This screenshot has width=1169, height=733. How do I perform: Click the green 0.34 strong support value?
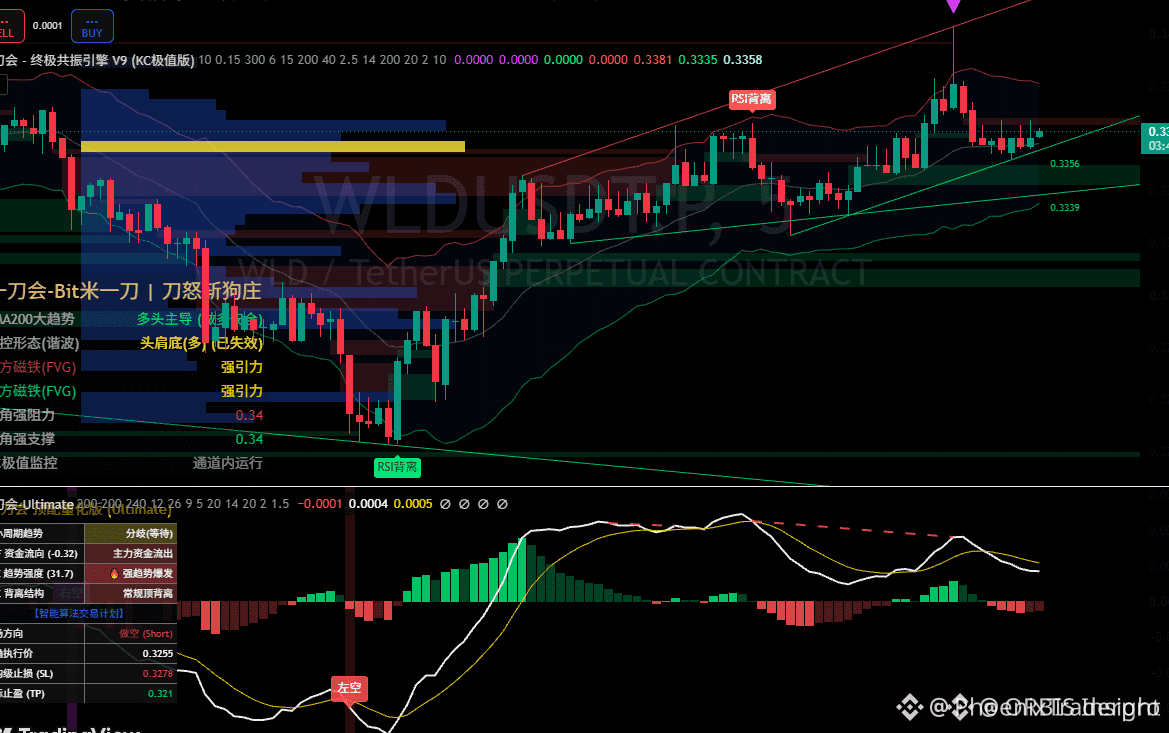(x=249, y=439)
